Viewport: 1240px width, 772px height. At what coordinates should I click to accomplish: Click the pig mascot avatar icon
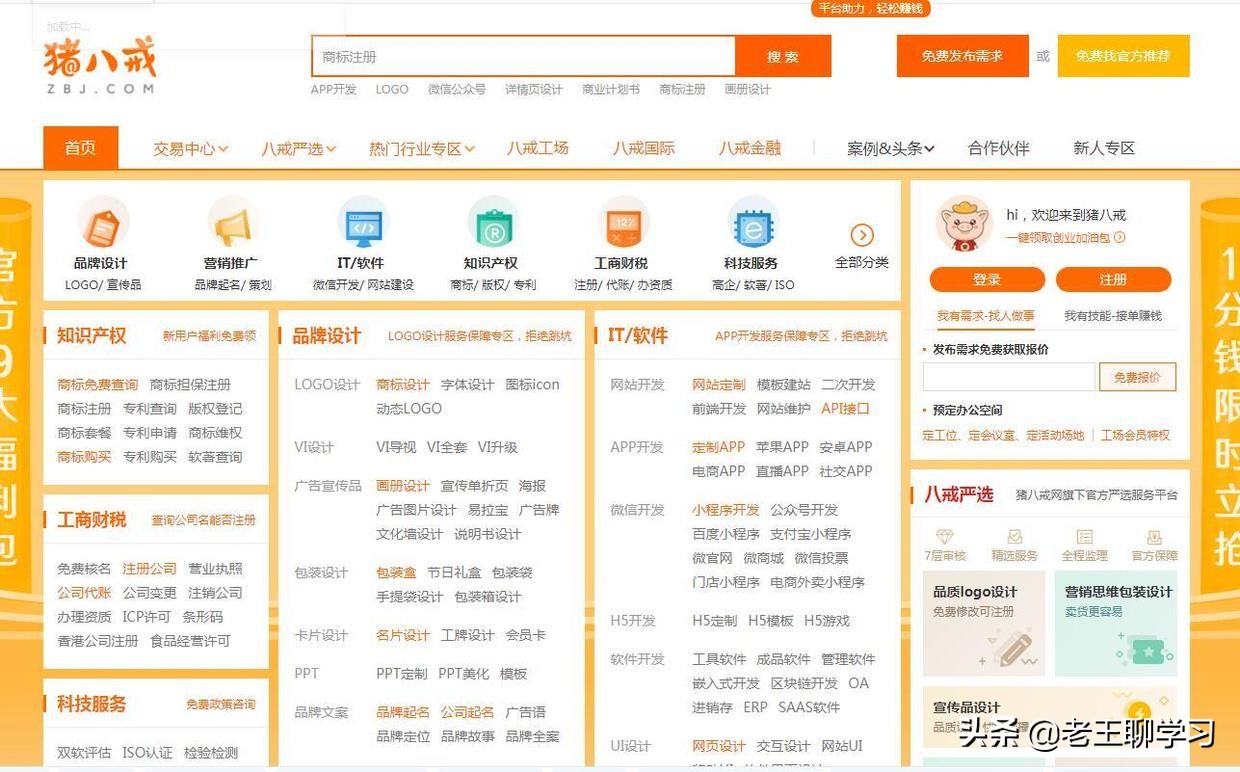point(962,224)
